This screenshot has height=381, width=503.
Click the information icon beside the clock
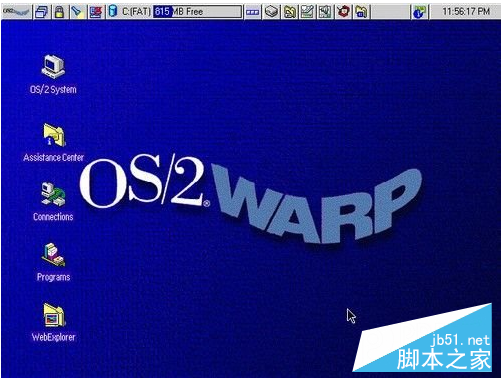tap(419, 12)
